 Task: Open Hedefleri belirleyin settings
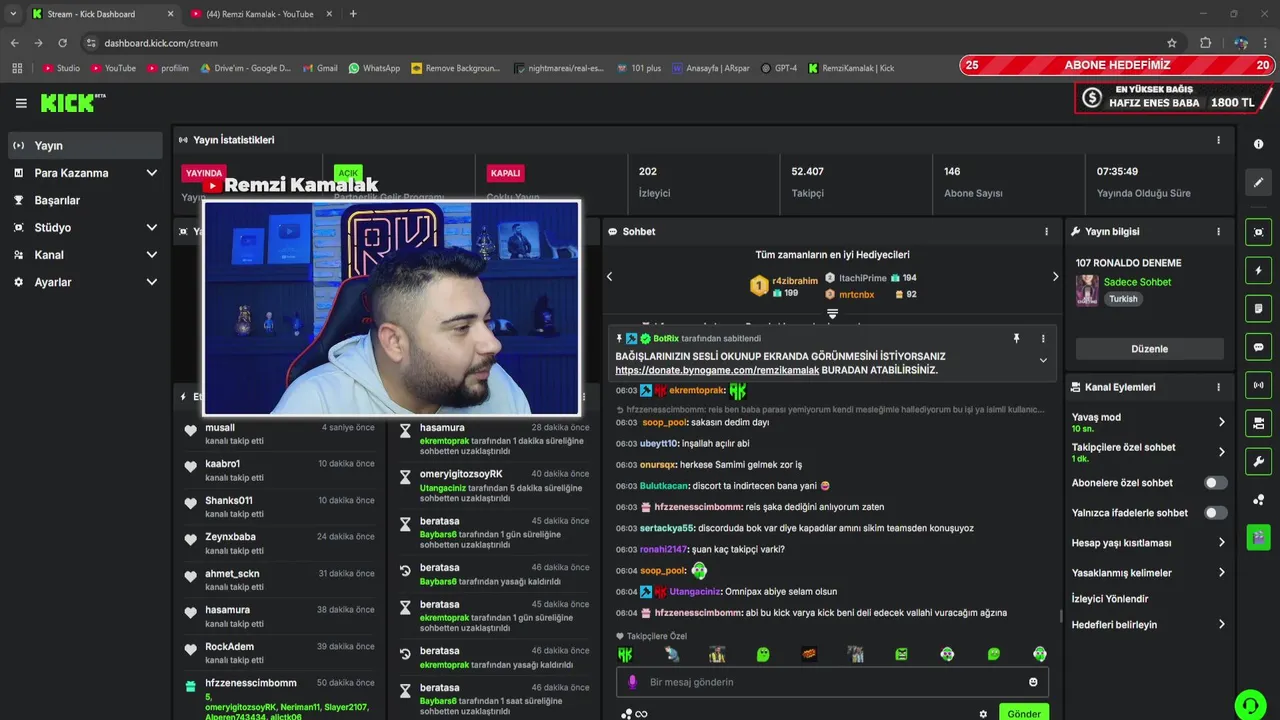[x=1148, y=625]
